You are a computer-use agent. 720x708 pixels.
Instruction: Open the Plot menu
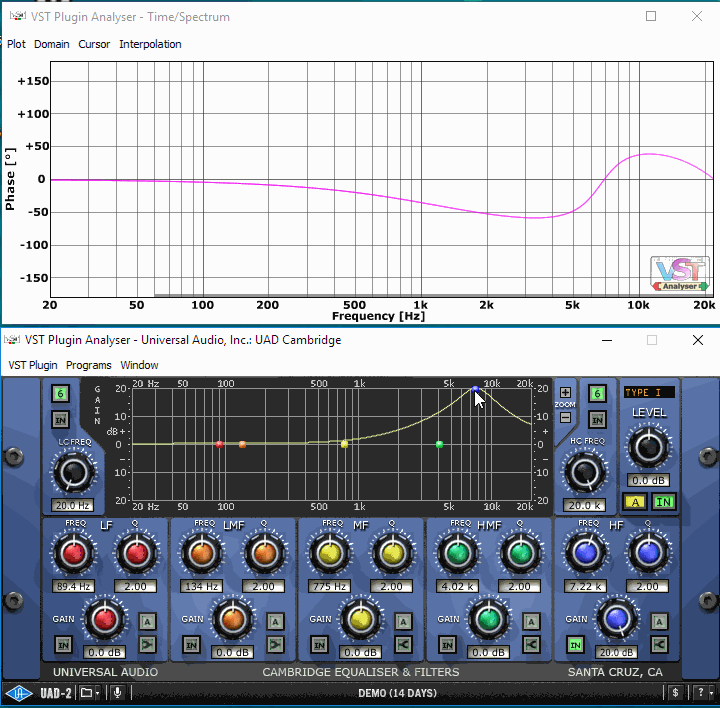pyautogui.click(x=17, y=44)
